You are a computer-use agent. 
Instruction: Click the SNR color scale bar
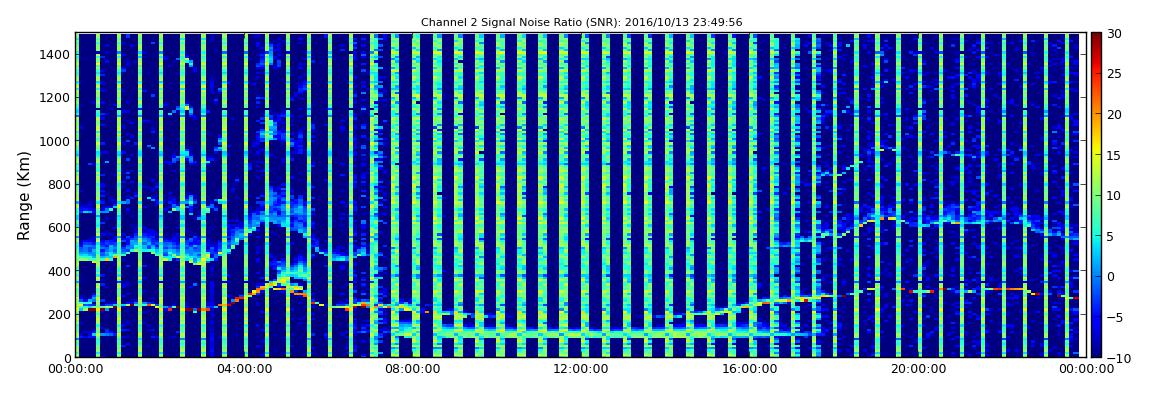[x=1096, y=195]
